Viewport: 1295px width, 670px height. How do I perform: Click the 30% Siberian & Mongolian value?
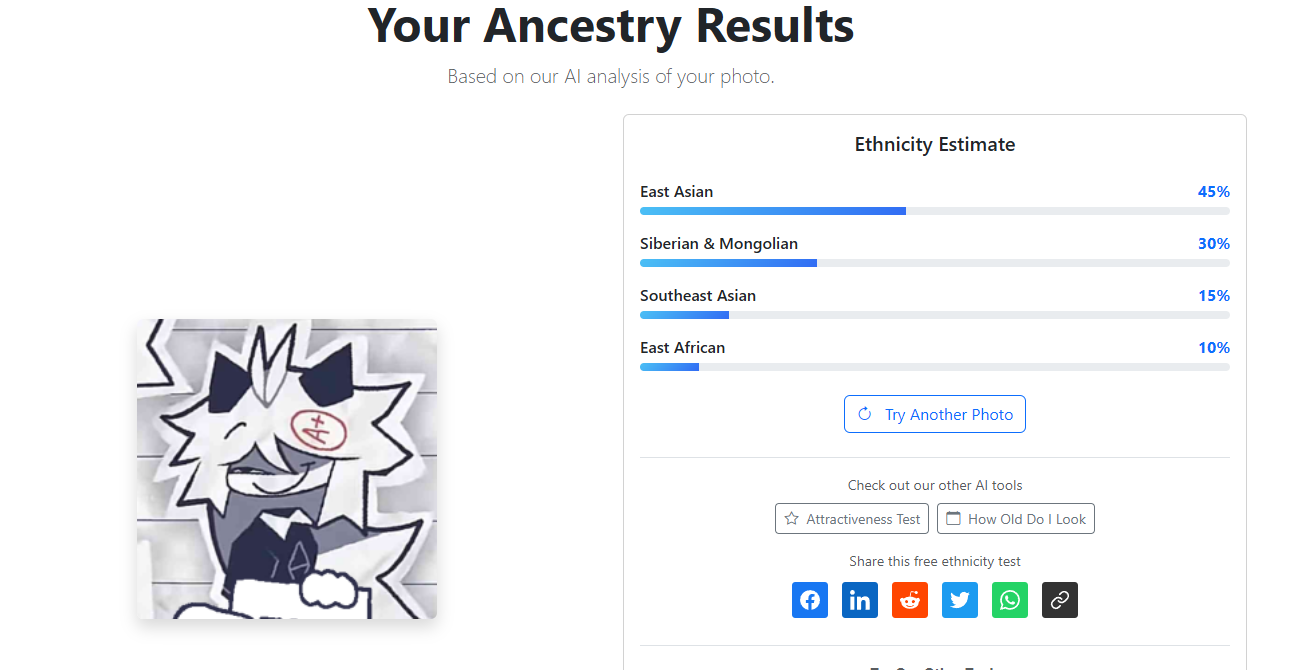tap(1213, 244)
